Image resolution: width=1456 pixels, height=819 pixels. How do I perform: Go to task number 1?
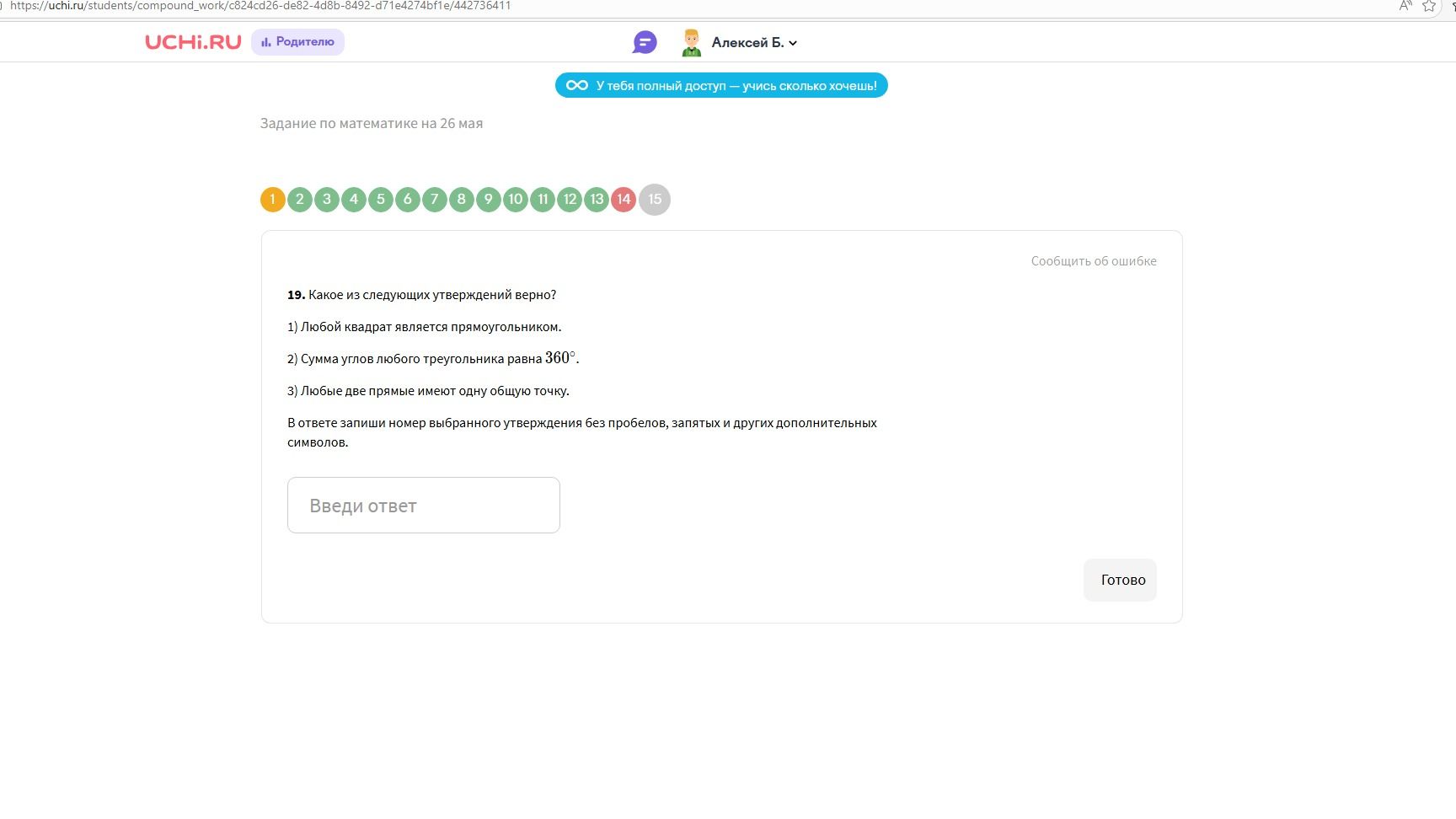pyautogui.click(x=272, y=200)
